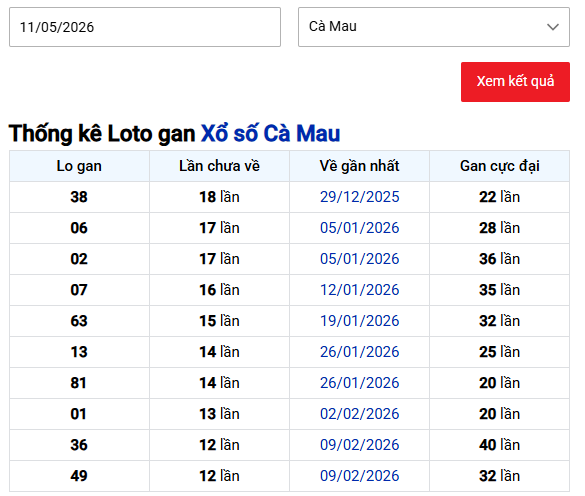Select loto number 36 cell

pos(79,445)
